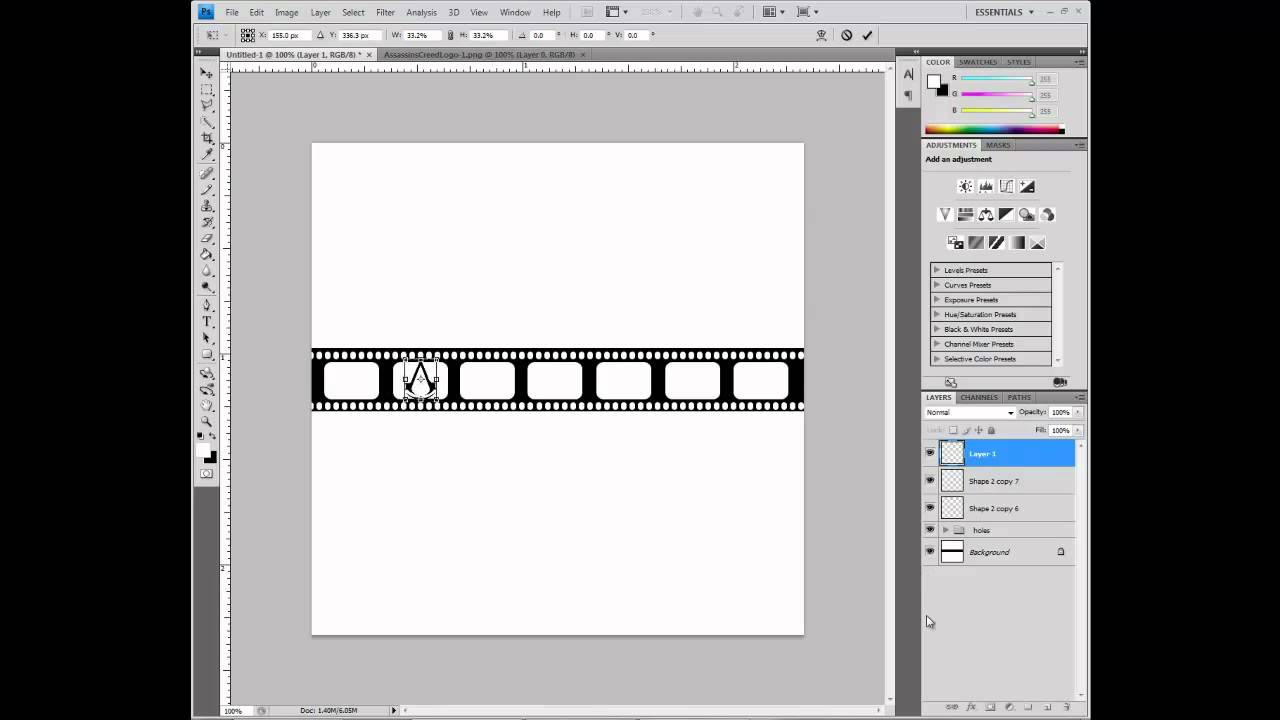Select the Eraser tool
1280x720 pixels.
207,238
